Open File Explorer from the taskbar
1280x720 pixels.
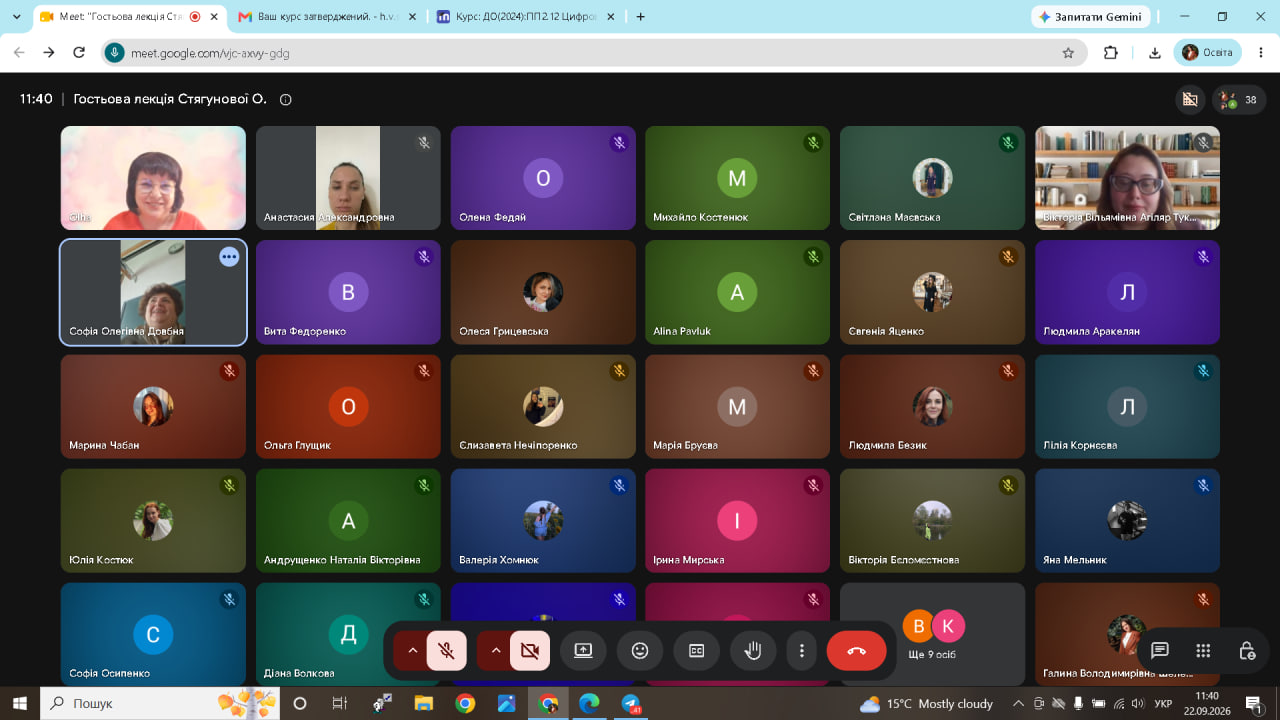tap(424, 704)
